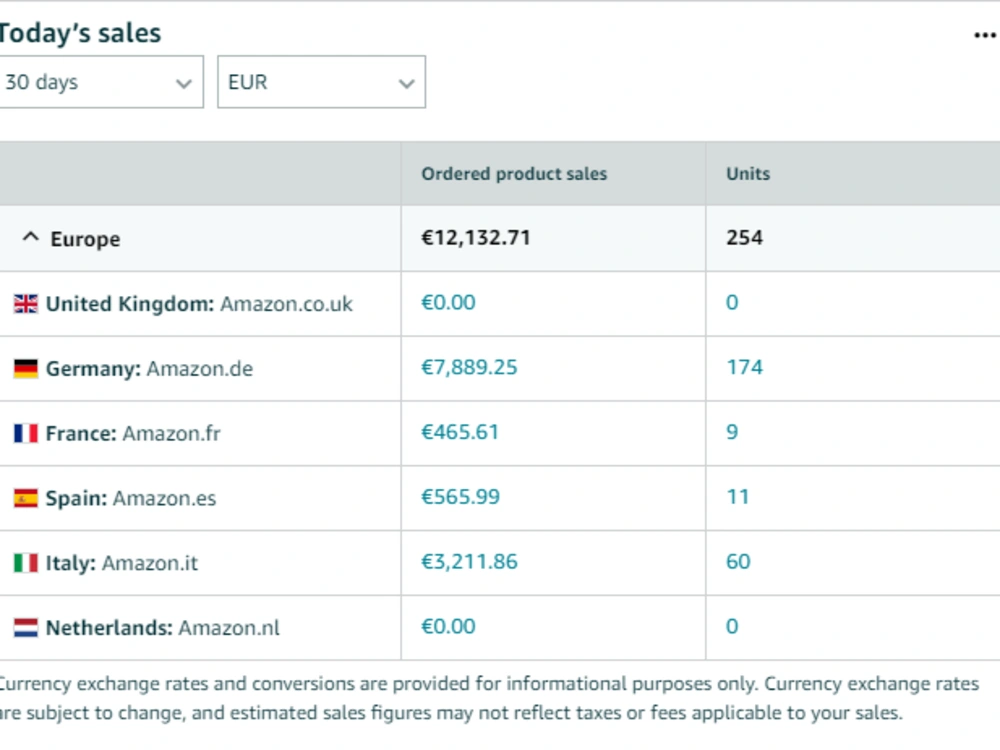1000x750 pixels.
Task: Click the Italy flag icon
Action: (x=26, y=563)
